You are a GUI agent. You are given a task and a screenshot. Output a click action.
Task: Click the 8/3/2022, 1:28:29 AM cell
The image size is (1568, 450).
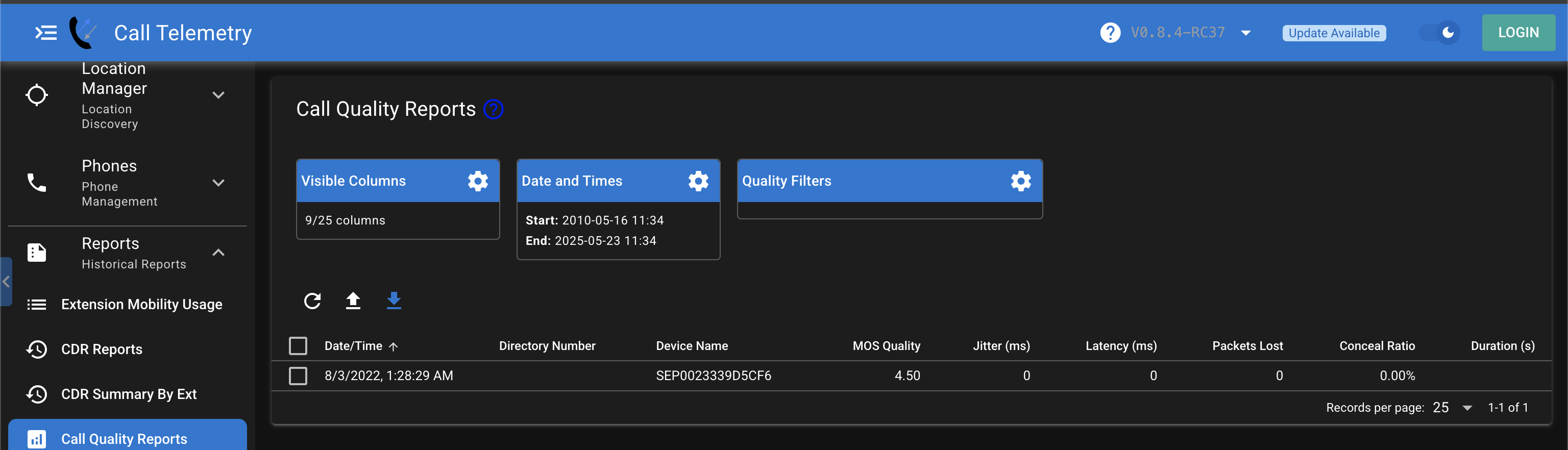click(388, 376)
